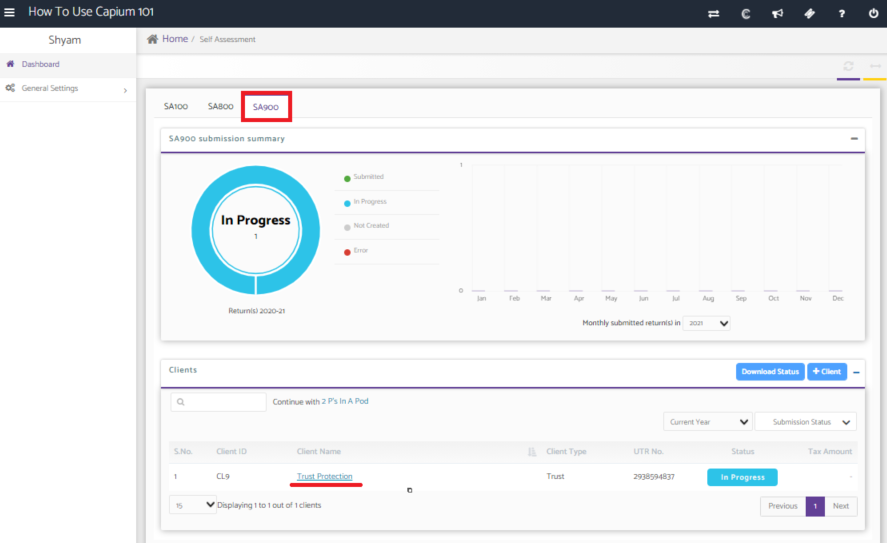Open the megaphone announcements icon
Screen dimensions: 887x543
tap(778, 14)
